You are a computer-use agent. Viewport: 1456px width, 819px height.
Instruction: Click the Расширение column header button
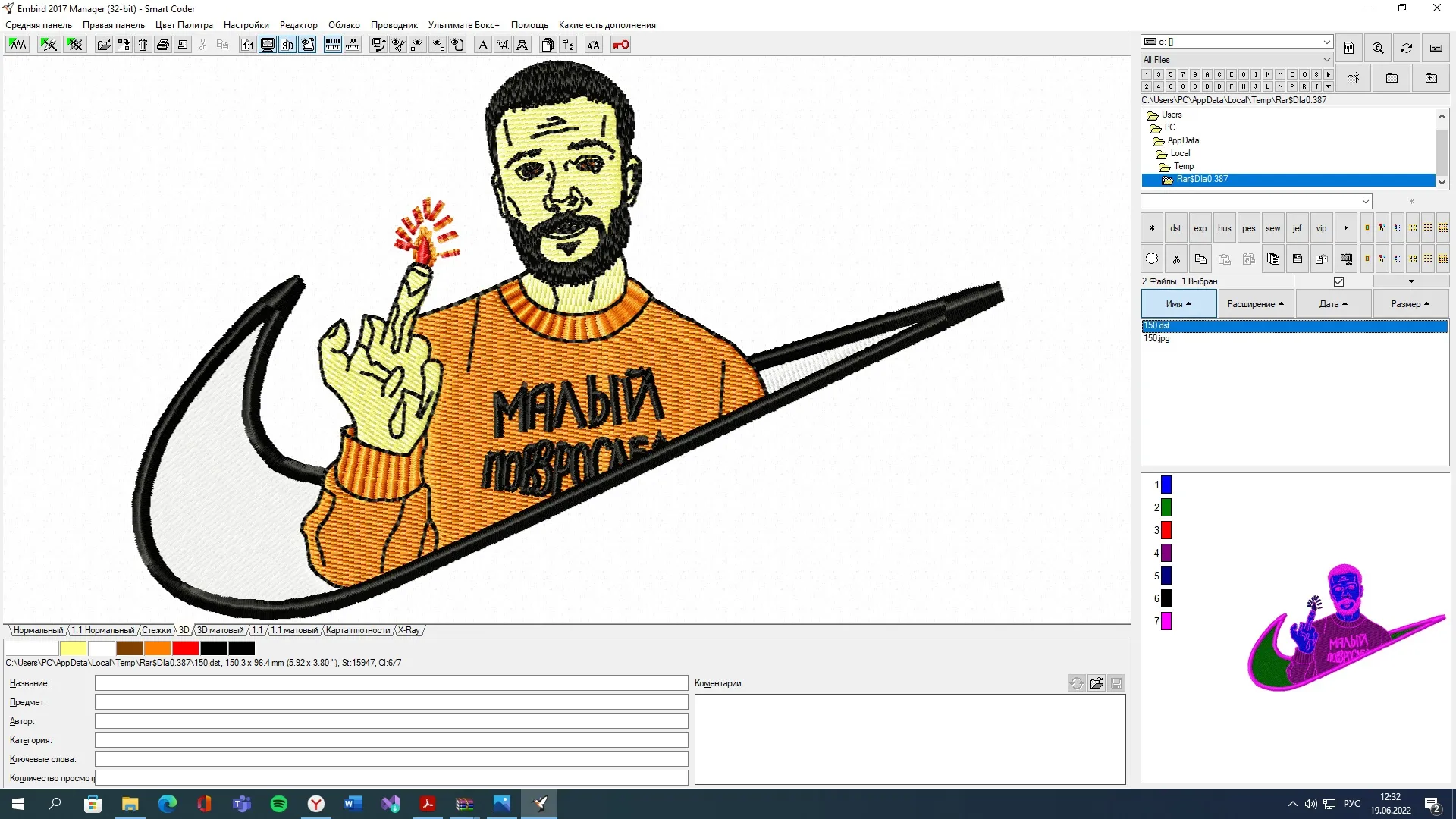1256,304
